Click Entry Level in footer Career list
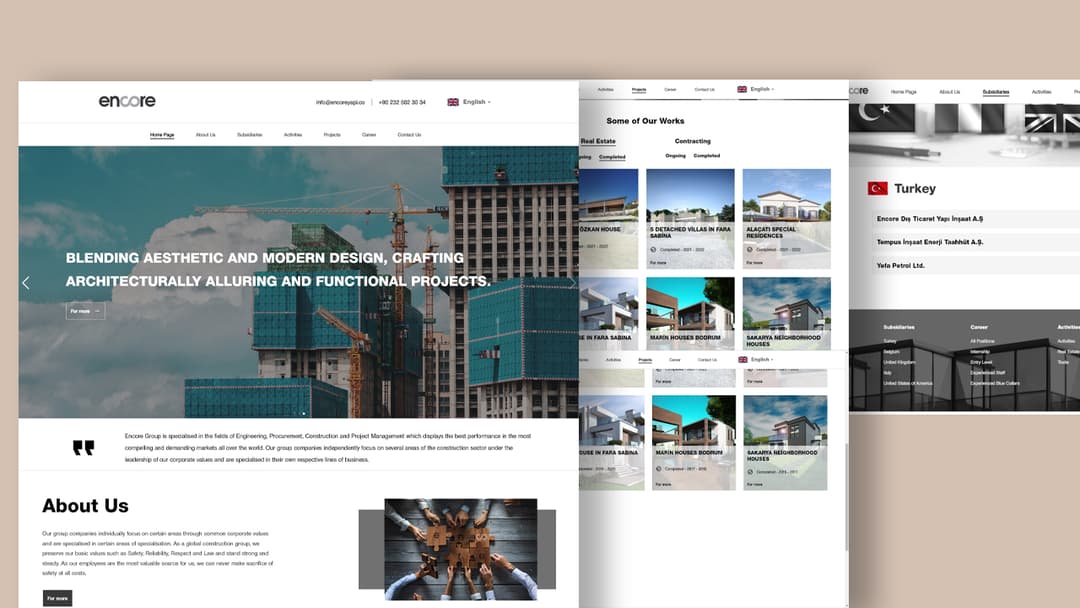This screenshot has height=608, width=1080. [x=981, y=362]
